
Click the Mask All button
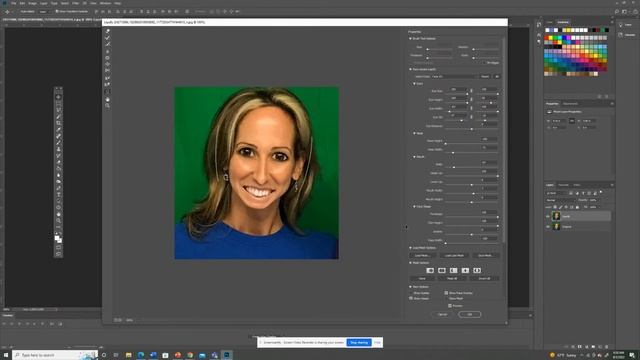coord(452,278)
